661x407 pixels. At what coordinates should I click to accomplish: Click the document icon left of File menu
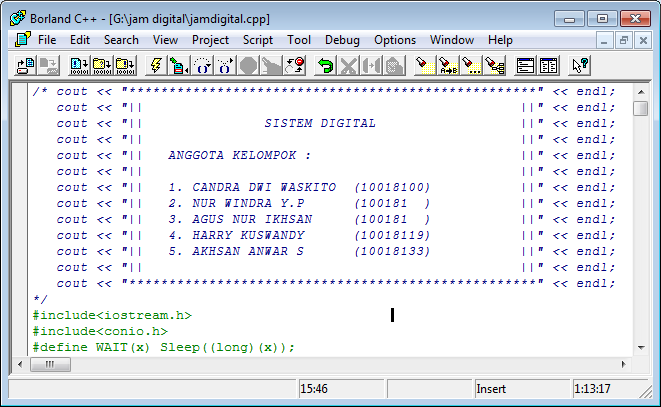tap(23, 40)
